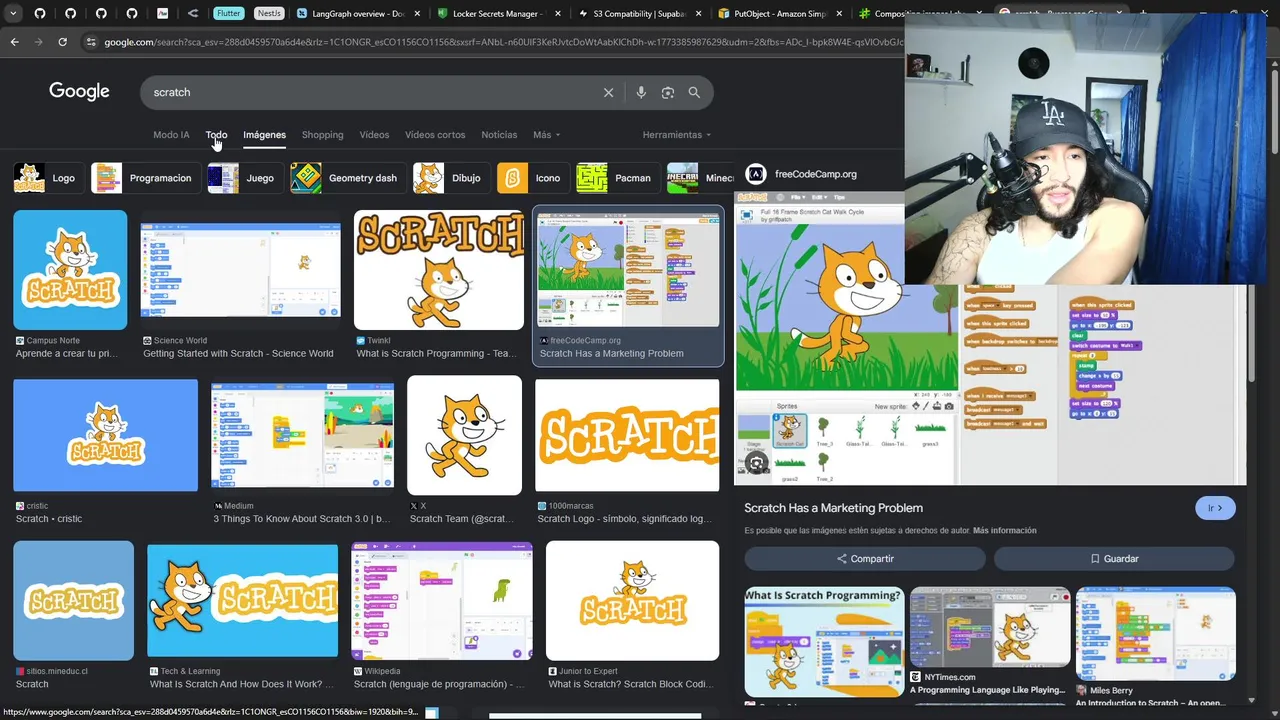1280x720 pixels.
Task: Open Más información link
Action: (x=1004, y=531)
